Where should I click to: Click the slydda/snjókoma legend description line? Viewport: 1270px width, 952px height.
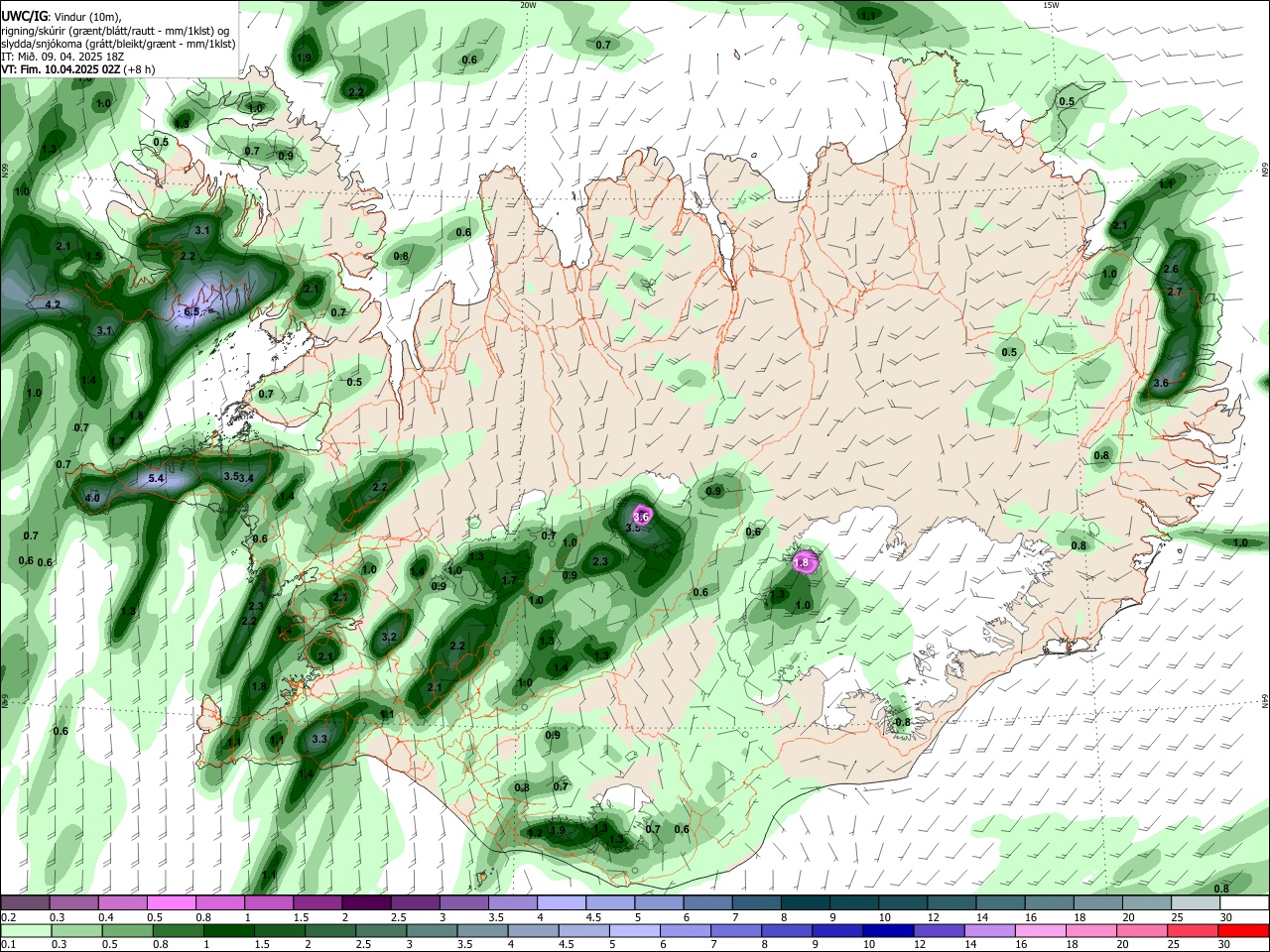click(118, 44)
